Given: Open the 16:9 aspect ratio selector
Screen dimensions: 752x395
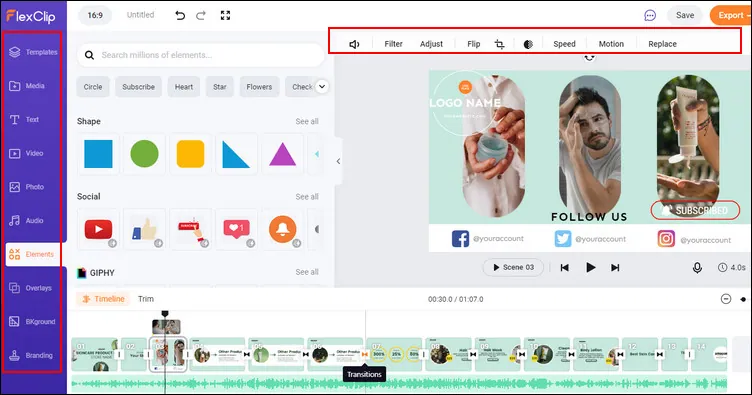Looking at the screenshot, I should 95,15.
